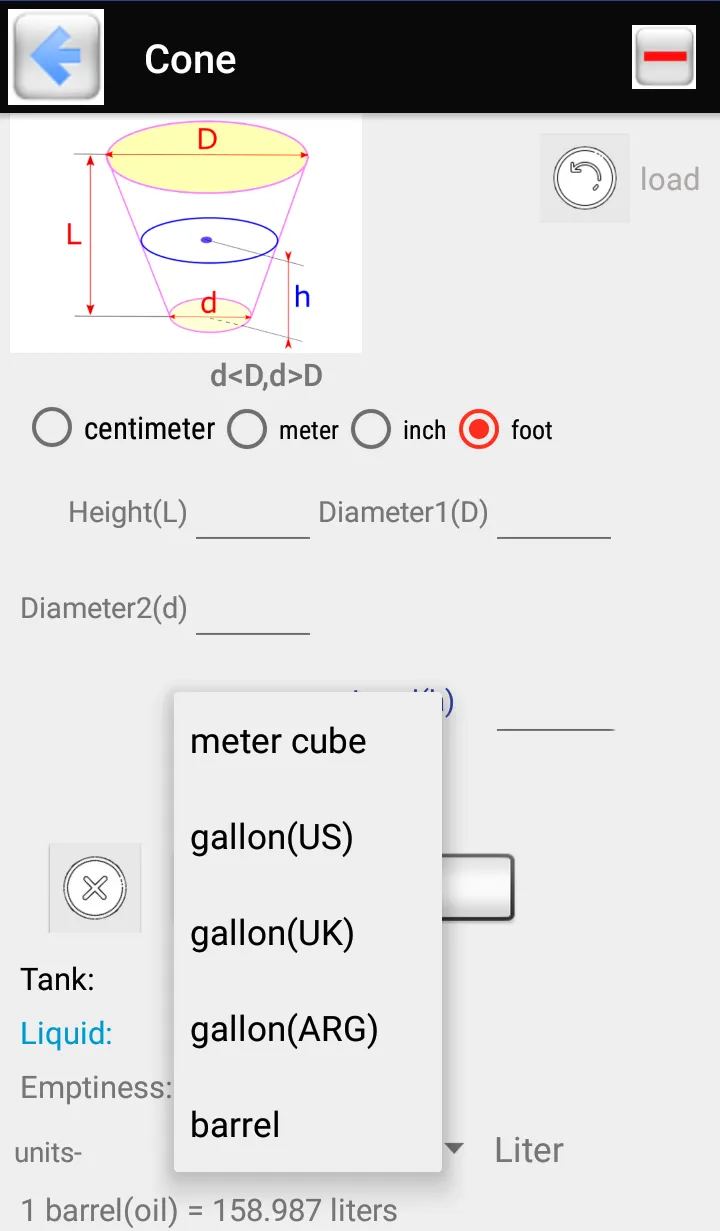
Task: Tap the Diameter1(D) input field
Action: (x=554, y=514)
